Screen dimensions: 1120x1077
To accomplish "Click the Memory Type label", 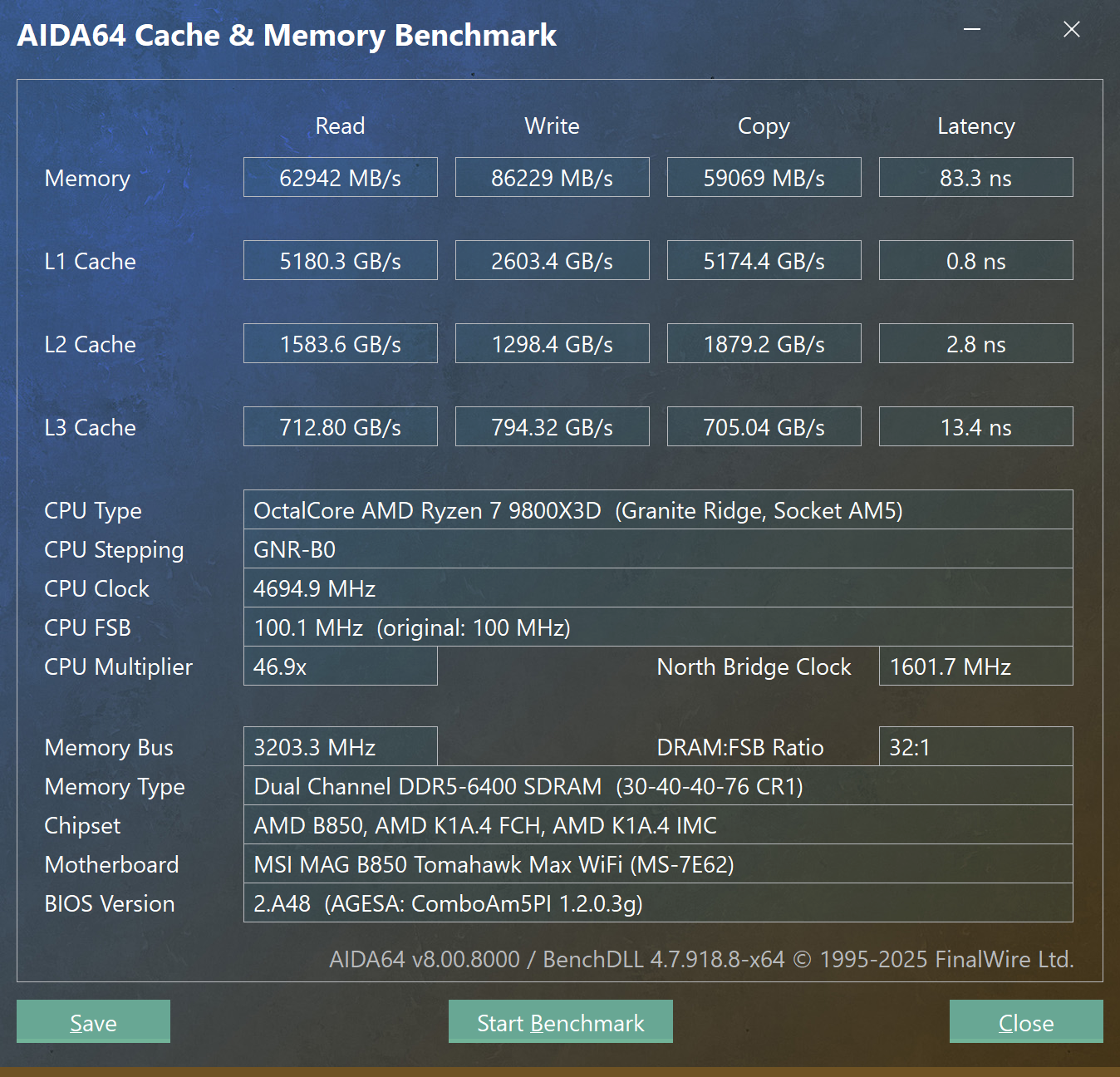I will [115, 787].
